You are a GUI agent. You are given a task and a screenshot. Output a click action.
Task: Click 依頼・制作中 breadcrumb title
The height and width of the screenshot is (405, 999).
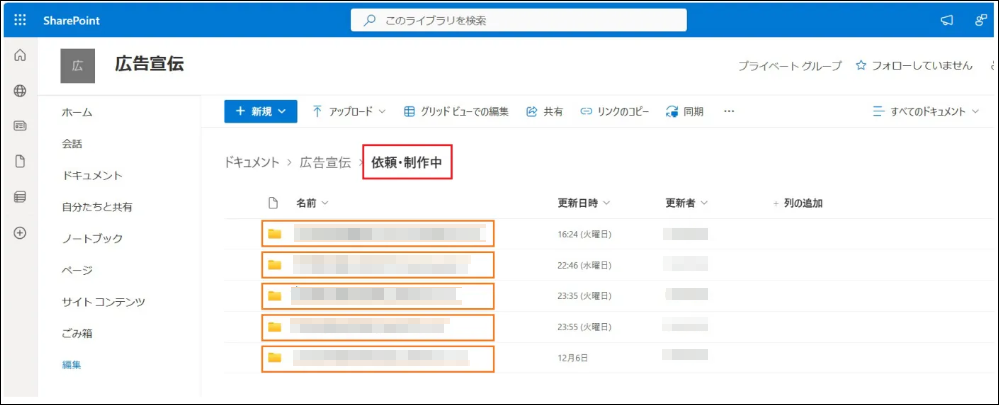(406, 162)
